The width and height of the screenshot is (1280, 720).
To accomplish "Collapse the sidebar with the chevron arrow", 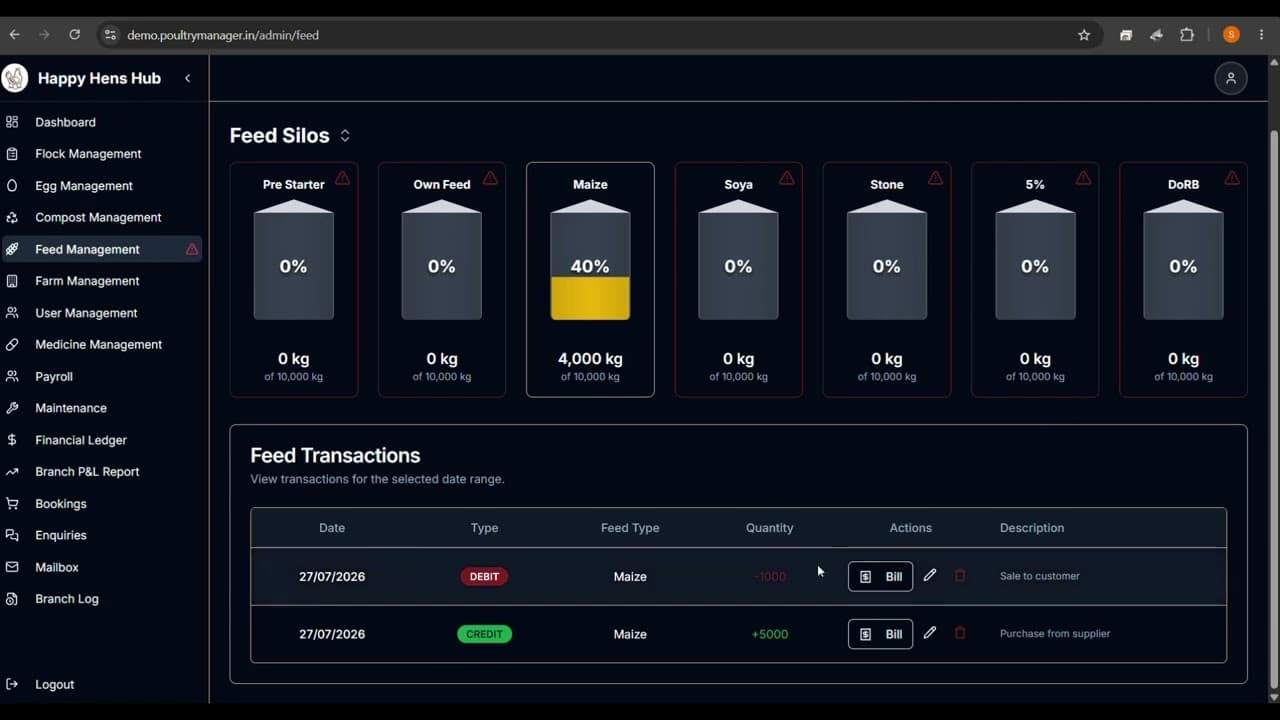I will click(187, 78).
